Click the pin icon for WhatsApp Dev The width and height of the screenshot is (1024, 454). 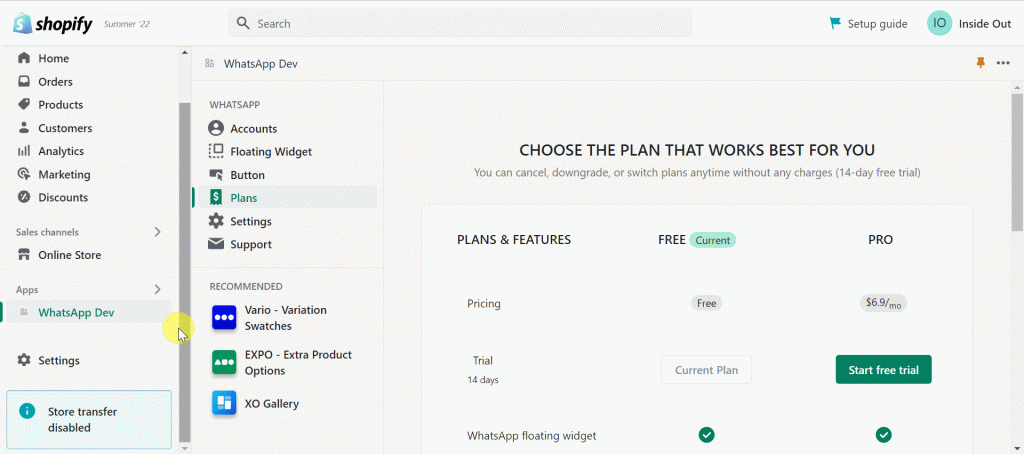click(x=980, y=63)
